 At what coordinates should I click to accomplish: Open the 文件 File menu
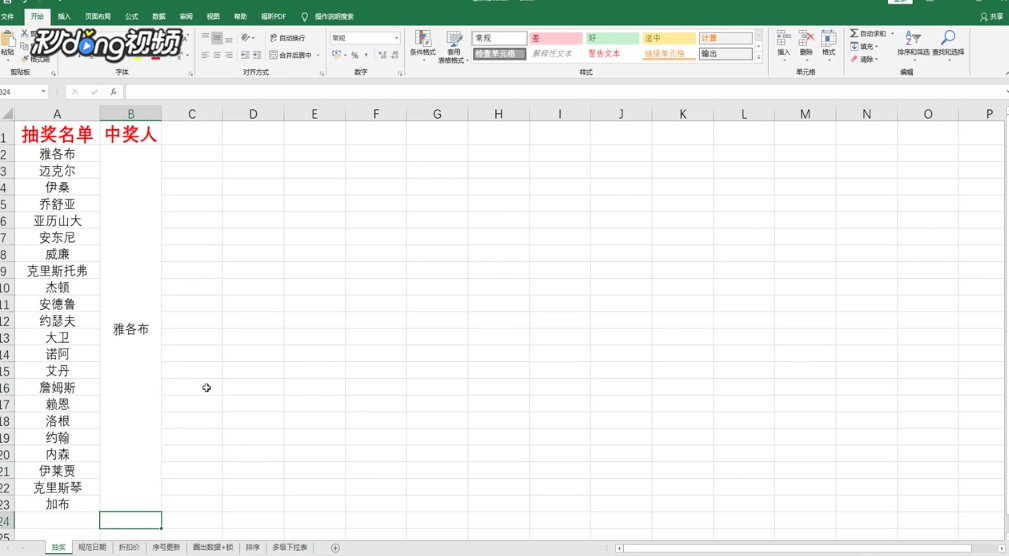click(x=8, y=17)
